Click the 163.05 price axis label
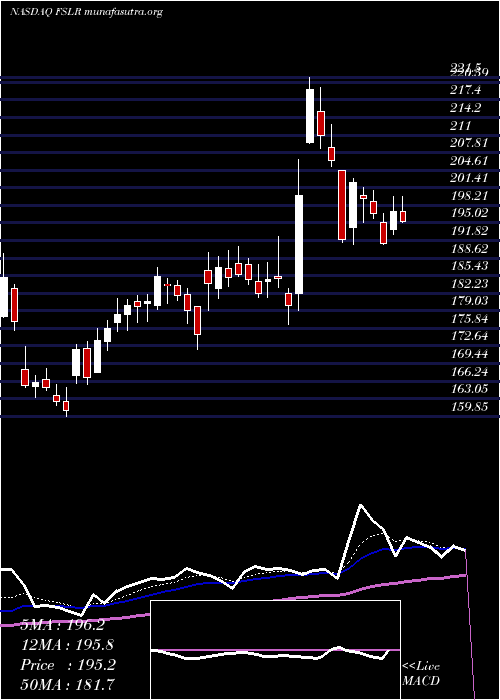 click(x=470, y=388)
